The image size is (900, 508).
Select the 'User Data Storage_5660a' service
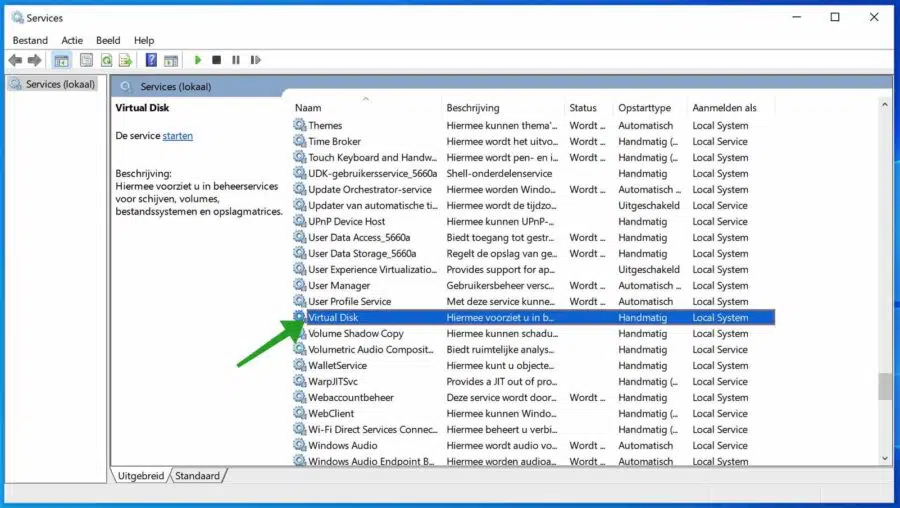(362, 253)
